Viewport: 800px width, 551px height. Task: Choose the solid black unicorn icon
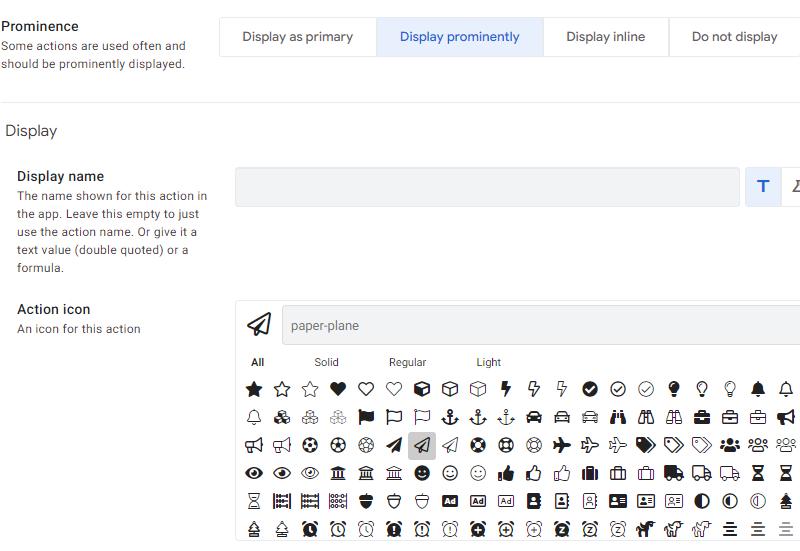pyautogui.click(x=646, y=529)
